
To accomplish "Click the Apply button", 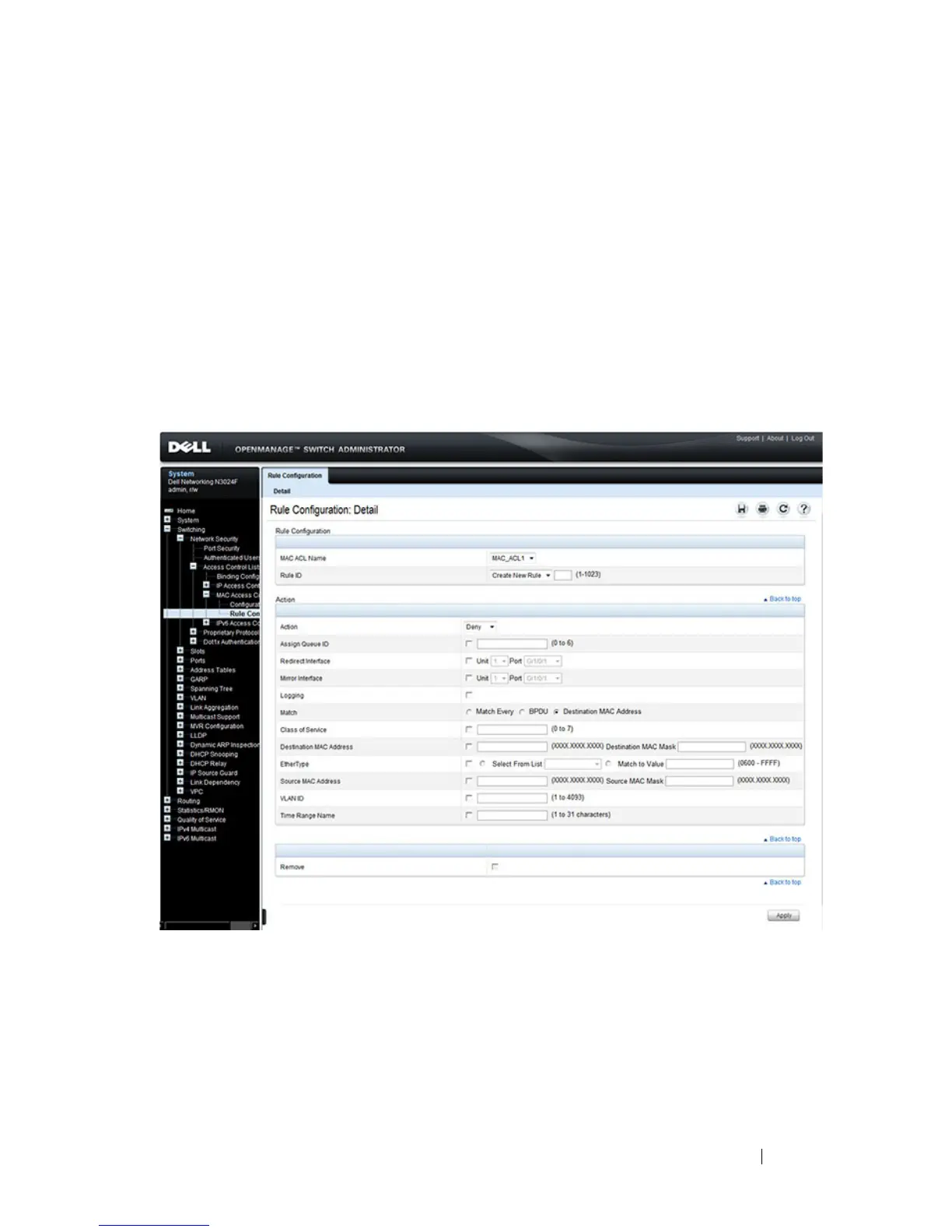I will tap(783, 915).
